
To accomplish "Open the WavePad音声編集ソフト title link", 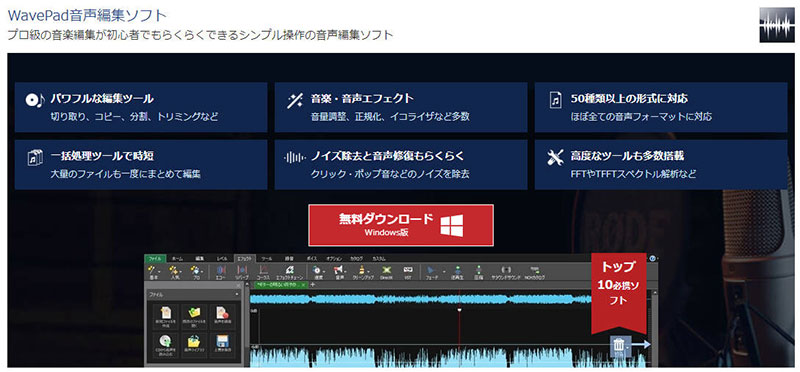I will click(87, 15).
